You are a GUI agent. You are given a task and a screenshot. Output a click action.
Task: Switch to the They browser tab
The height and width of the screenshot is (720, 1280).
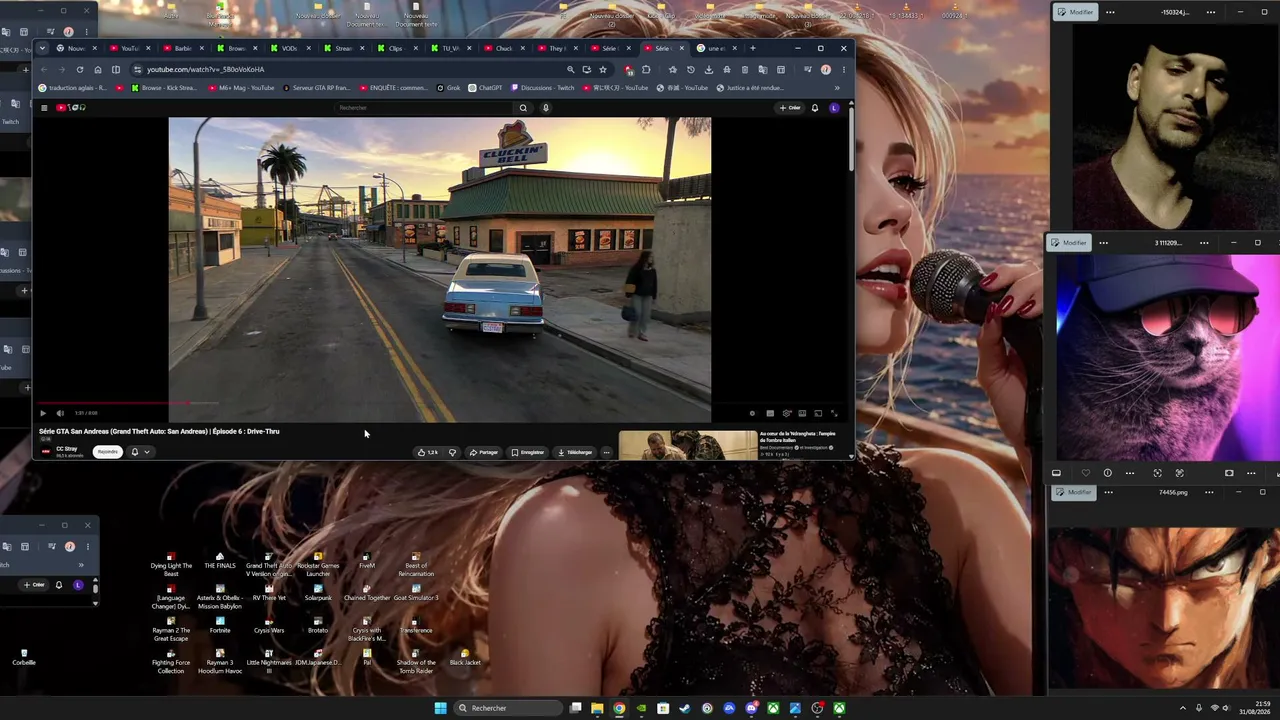point(556,48)
